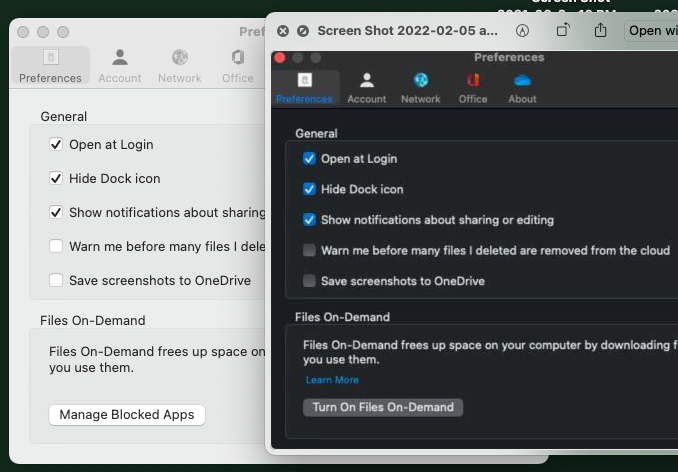Image resolution: width=678 pixels, height=472 pixels.
Task: Toggle Show notifications about sharing in light window
Action: 56,212
